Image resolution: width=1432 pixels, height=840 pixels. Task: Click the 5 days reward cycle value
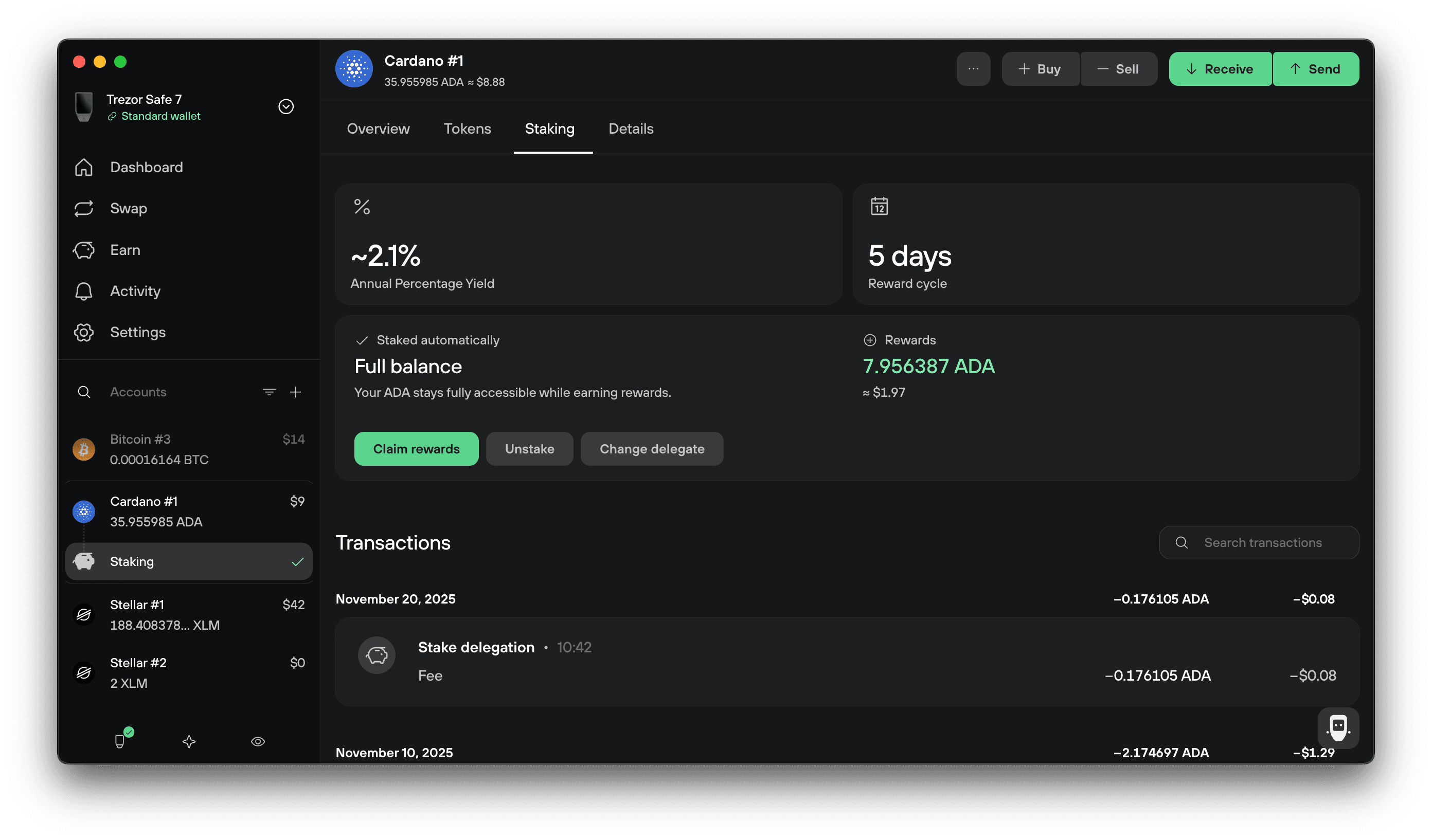910,255
